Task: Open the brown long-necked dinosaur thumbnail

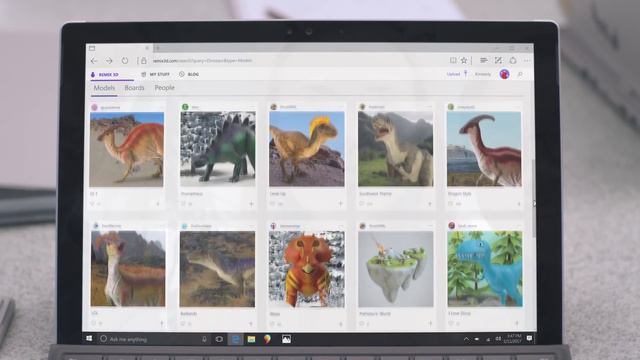Action: coord(217,269)
